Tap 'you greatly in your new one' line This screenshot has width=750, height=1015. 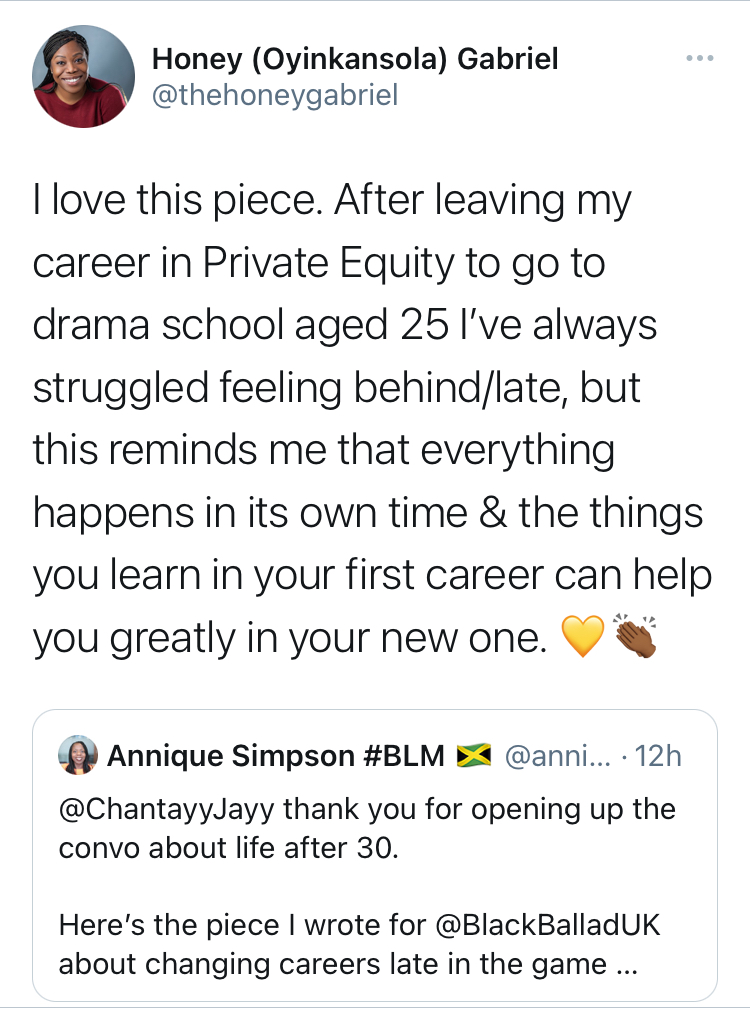click(x=290, y=638)
